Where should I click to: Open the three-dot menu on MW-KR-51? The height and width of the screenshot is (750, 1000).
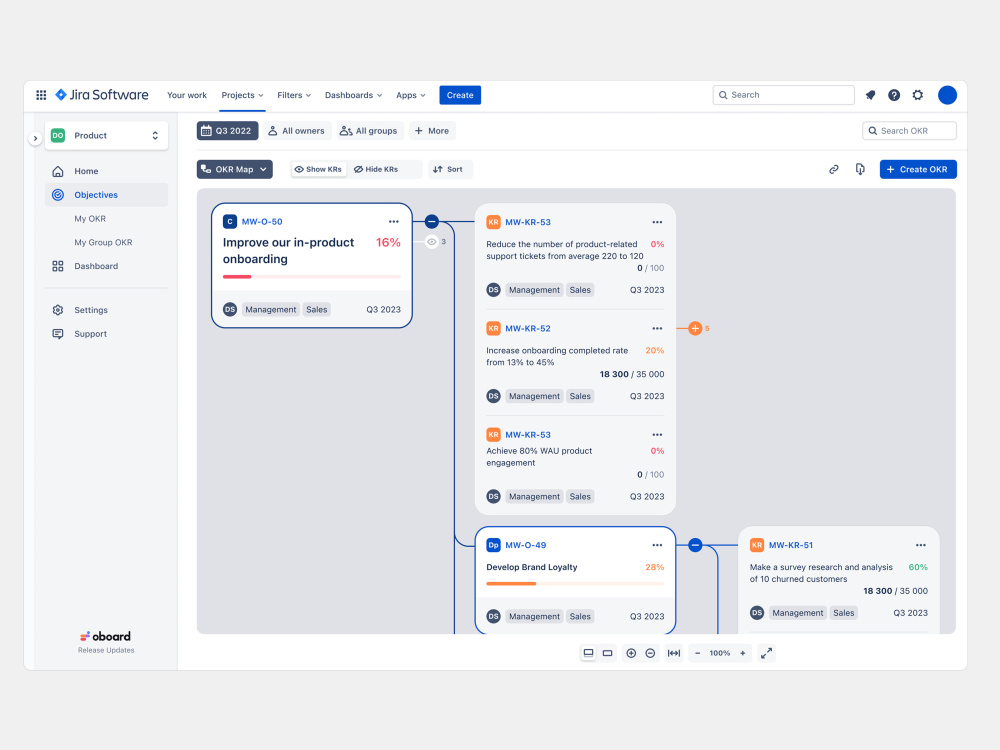coord(920,545)
